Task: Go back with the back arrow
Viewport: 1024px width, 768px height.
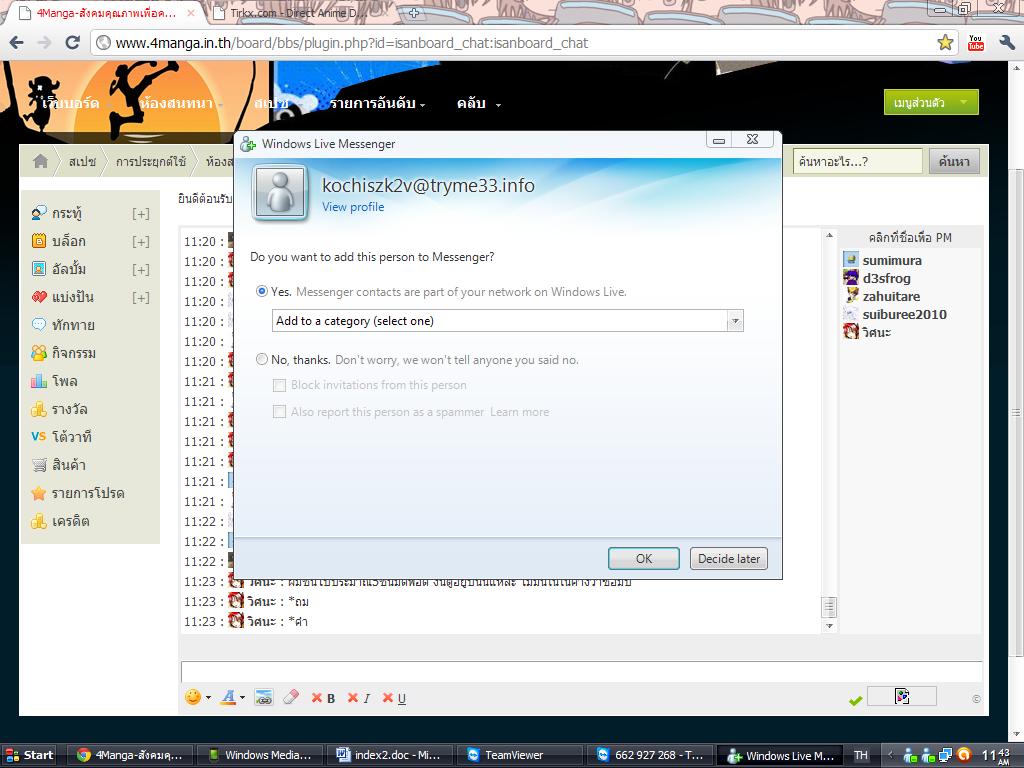Action: pyautogui.click(x=17, y=43)
